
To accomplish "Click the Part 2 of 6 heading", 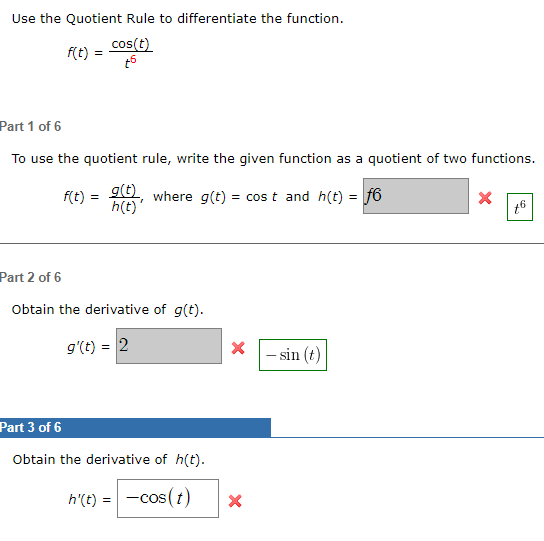I will (31, 277).
